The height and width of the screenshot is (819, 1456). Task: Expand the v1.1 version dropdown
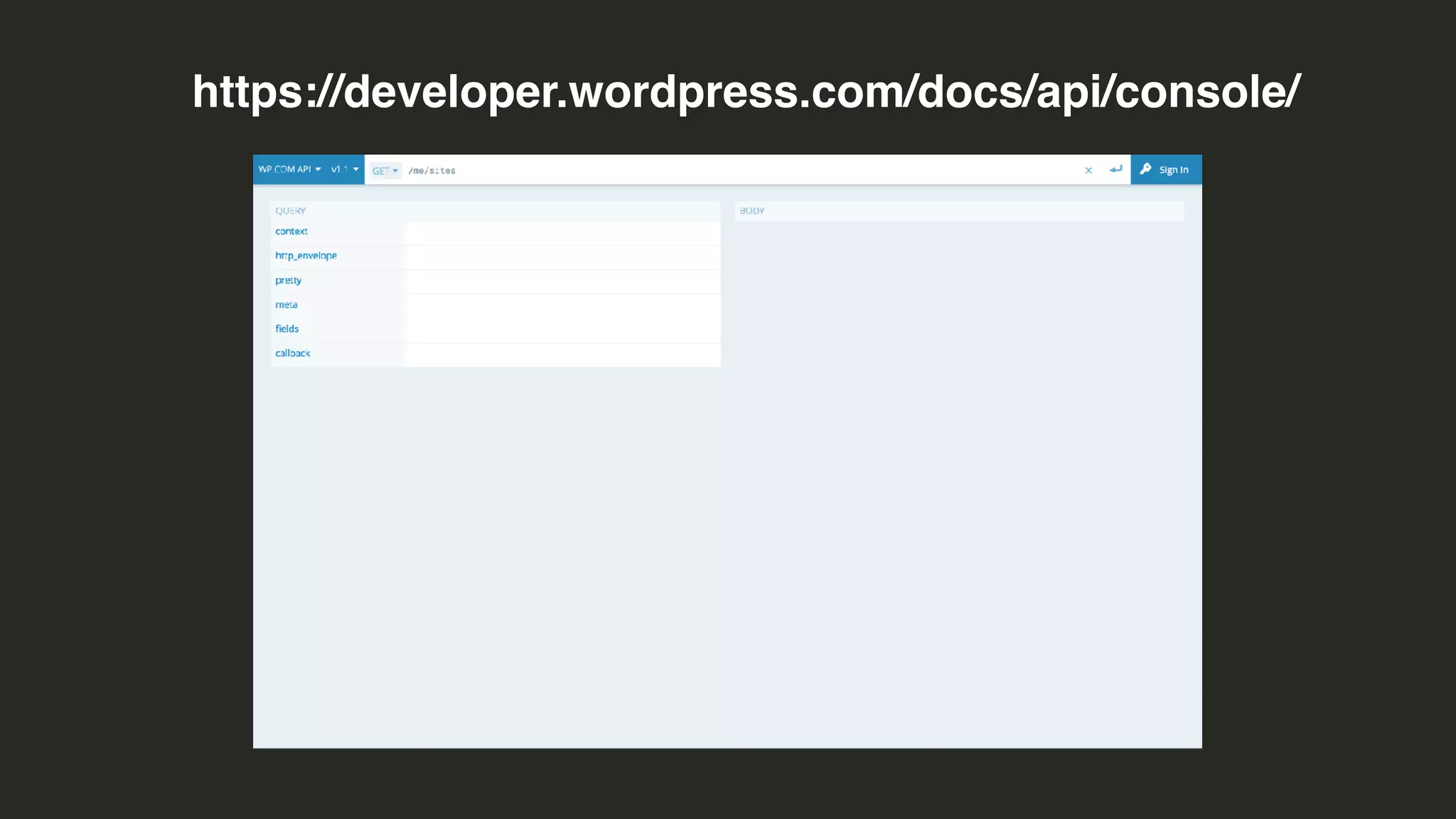click(345, 169)
